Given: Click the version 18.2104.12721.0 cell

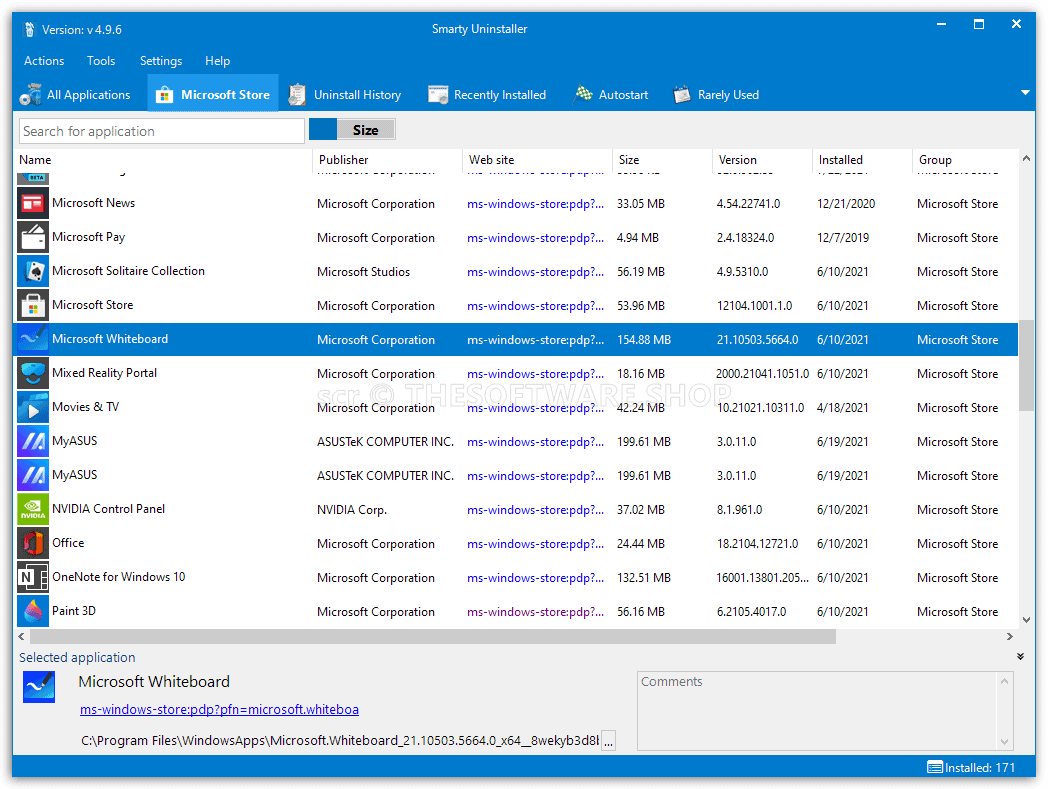Looking at the screenshot, I should 757,544.
